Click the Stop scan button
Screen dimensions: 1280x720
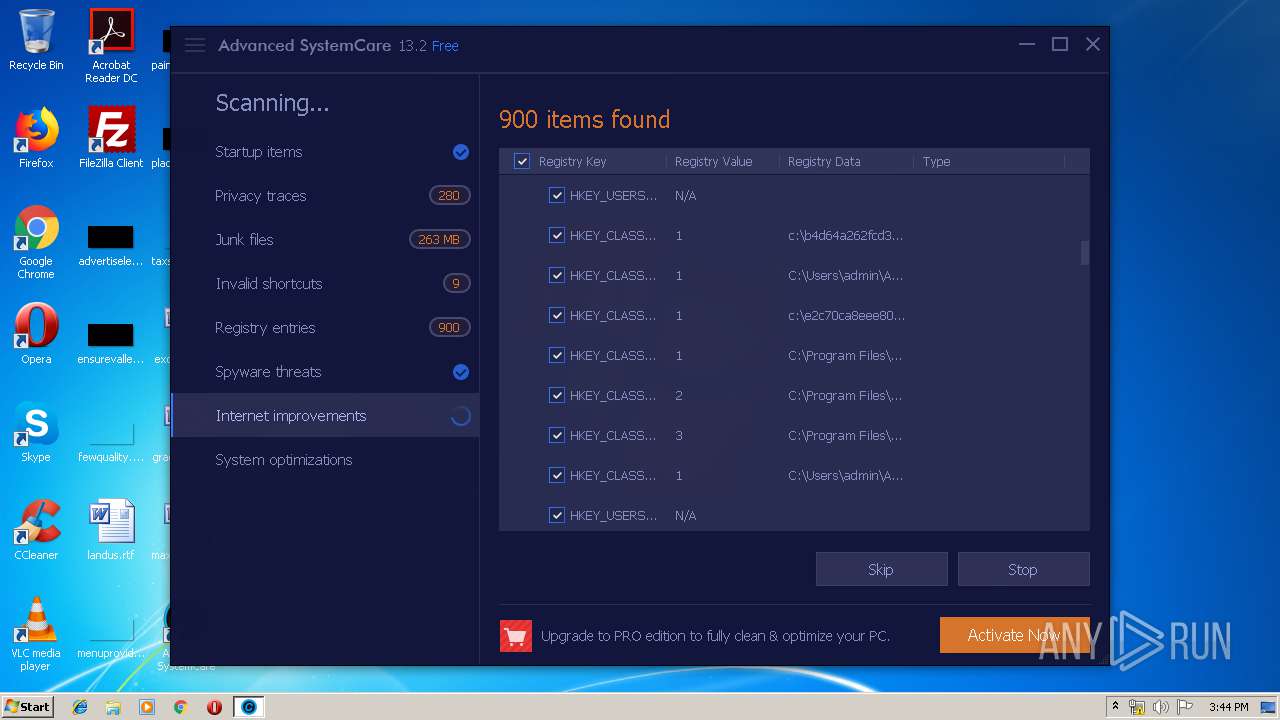1023,569
